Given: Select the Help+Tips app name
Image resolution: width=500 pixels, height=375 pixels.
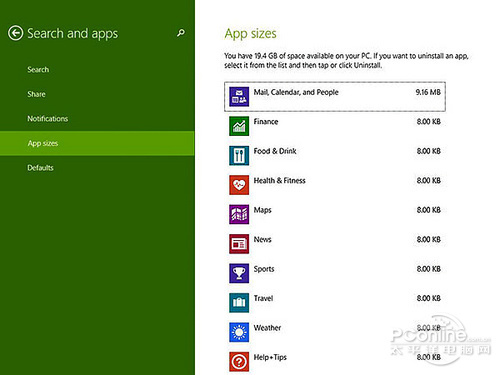Looking at the screenshot, I should [270, 357].
